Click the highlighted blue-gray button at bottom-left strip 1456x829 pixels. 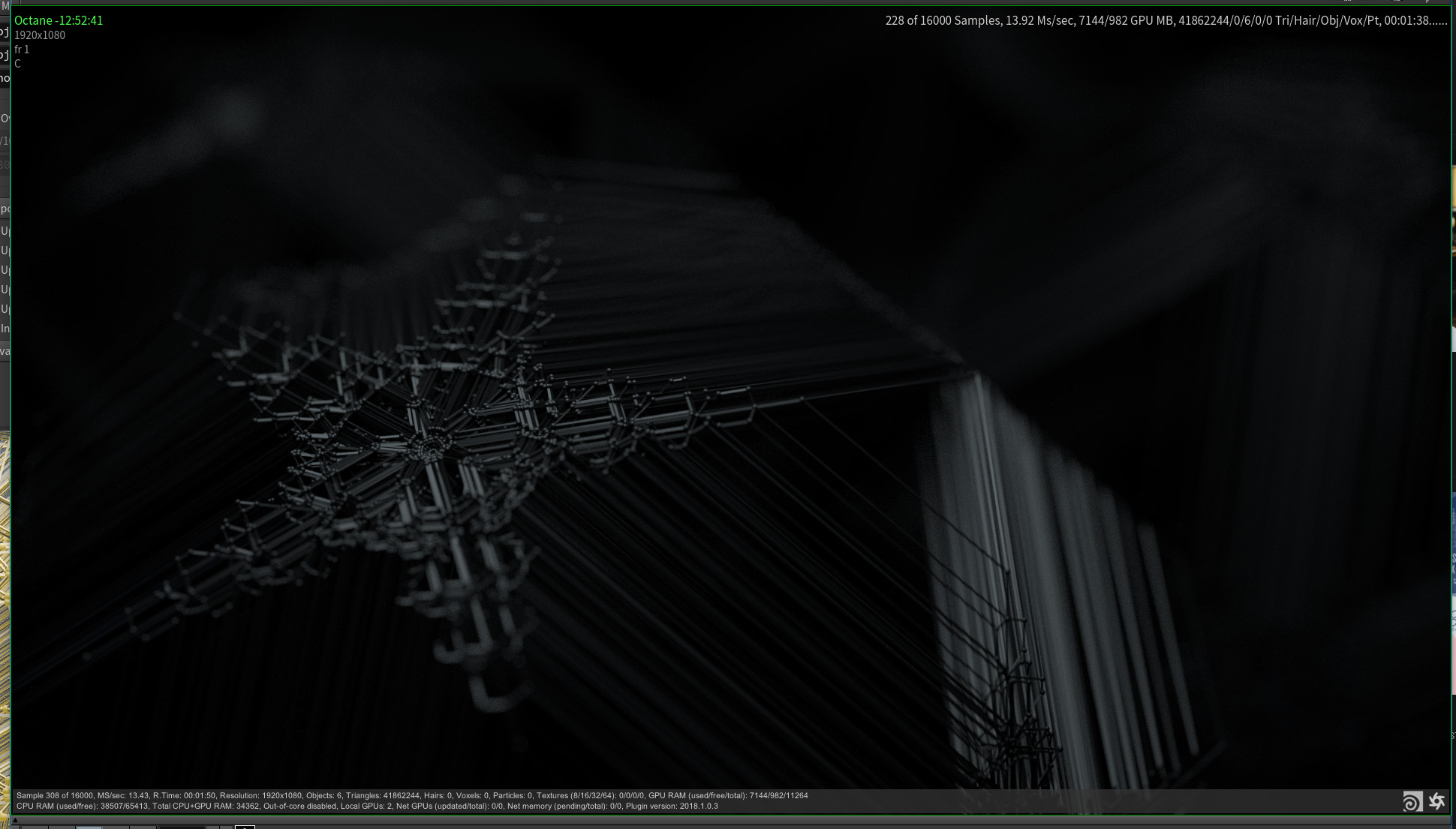[x=89, y=827]
